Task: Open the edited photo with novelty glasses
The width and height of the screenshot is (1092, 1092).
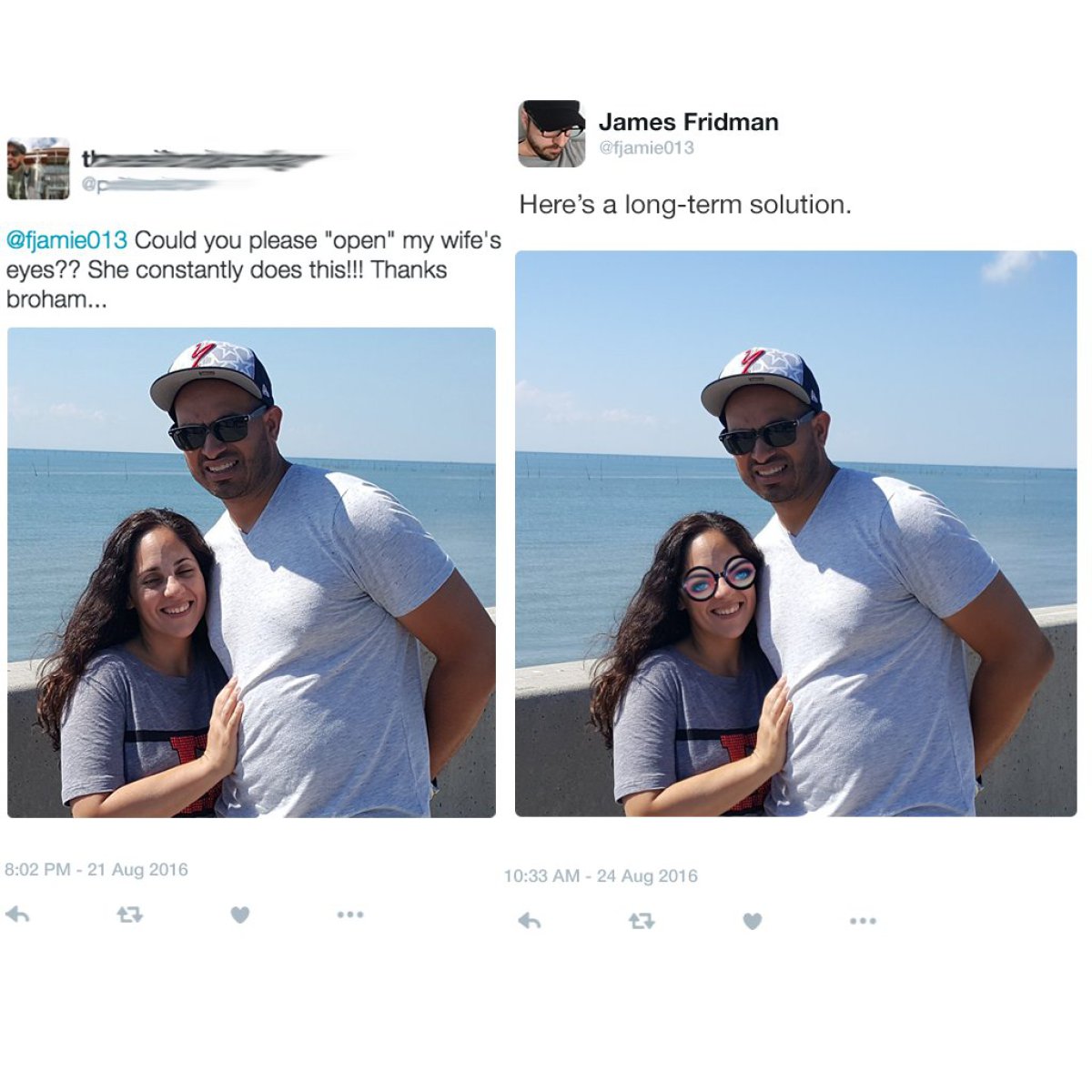Action: (795, 533)
